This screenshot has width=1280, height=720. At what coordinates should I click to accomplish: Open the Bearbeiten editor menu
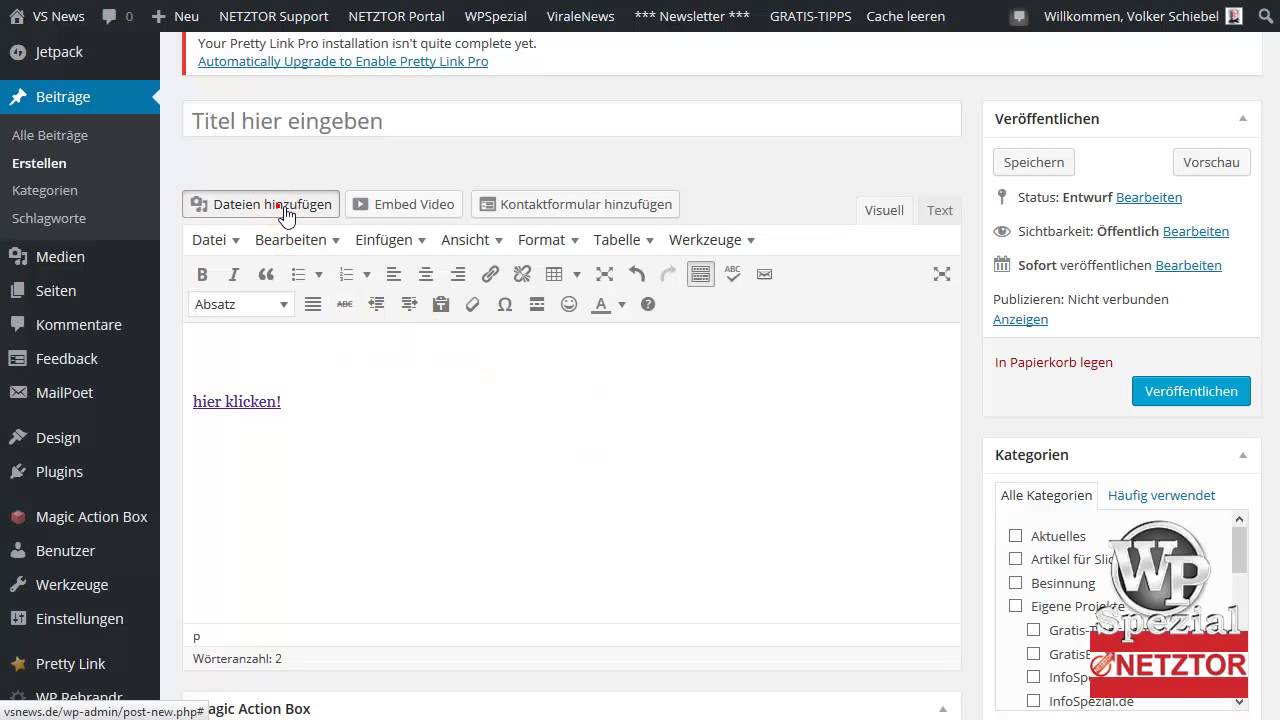pyautogui.click(x=298, y=240)
